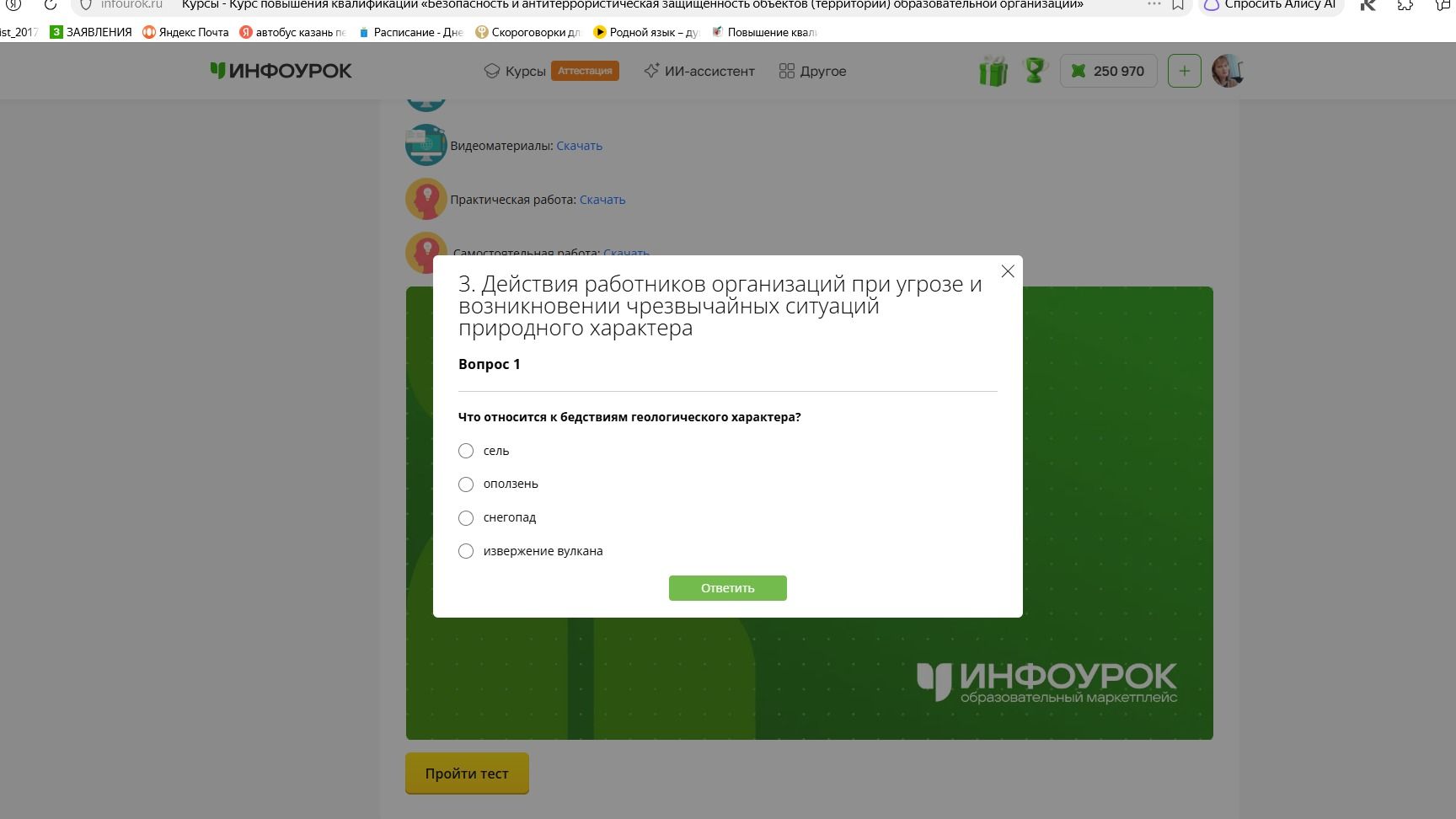Open the Курсы menu
The image size is (1456, 819).
[515, 71]
